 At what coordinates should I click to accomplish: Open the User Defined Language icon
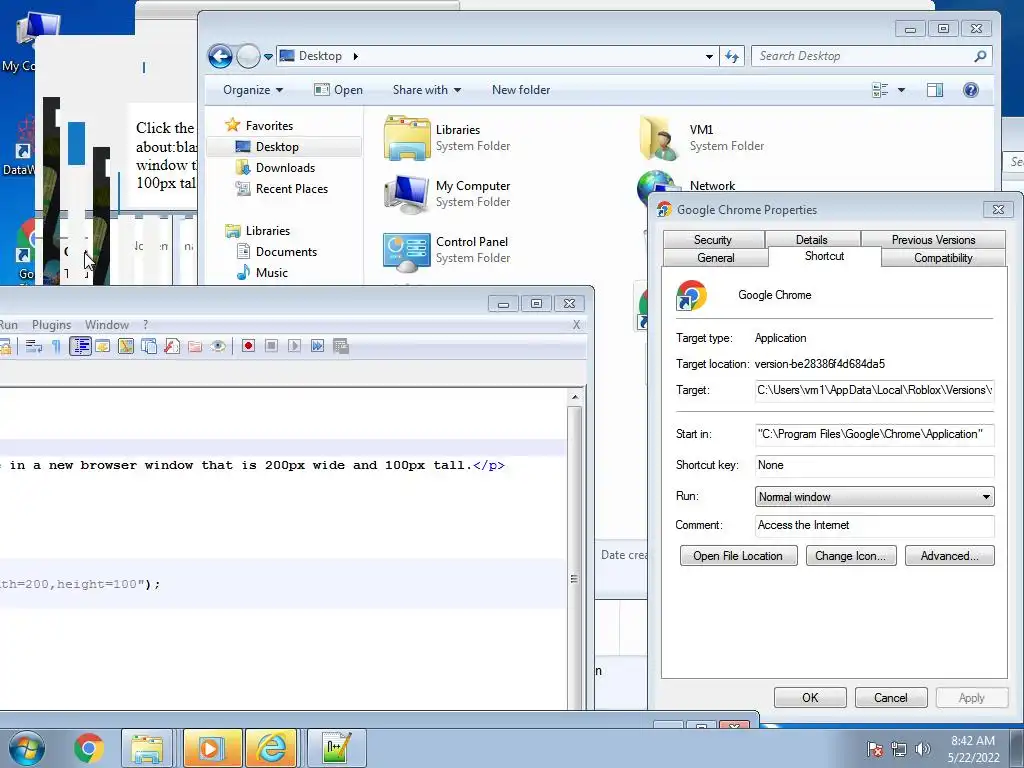coord(103,346)
